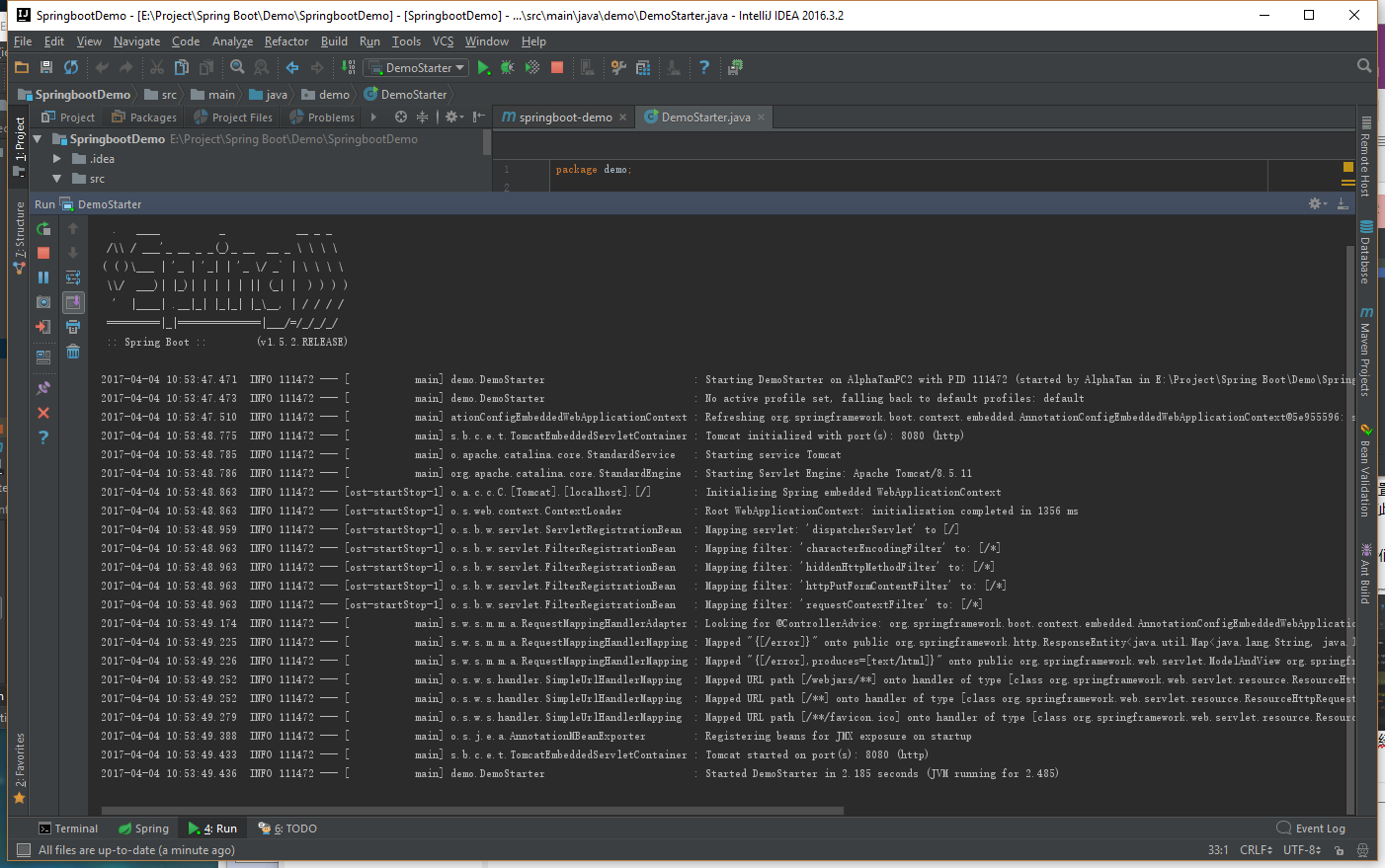Click the Make Project build icon

click(x=349, y=67)
